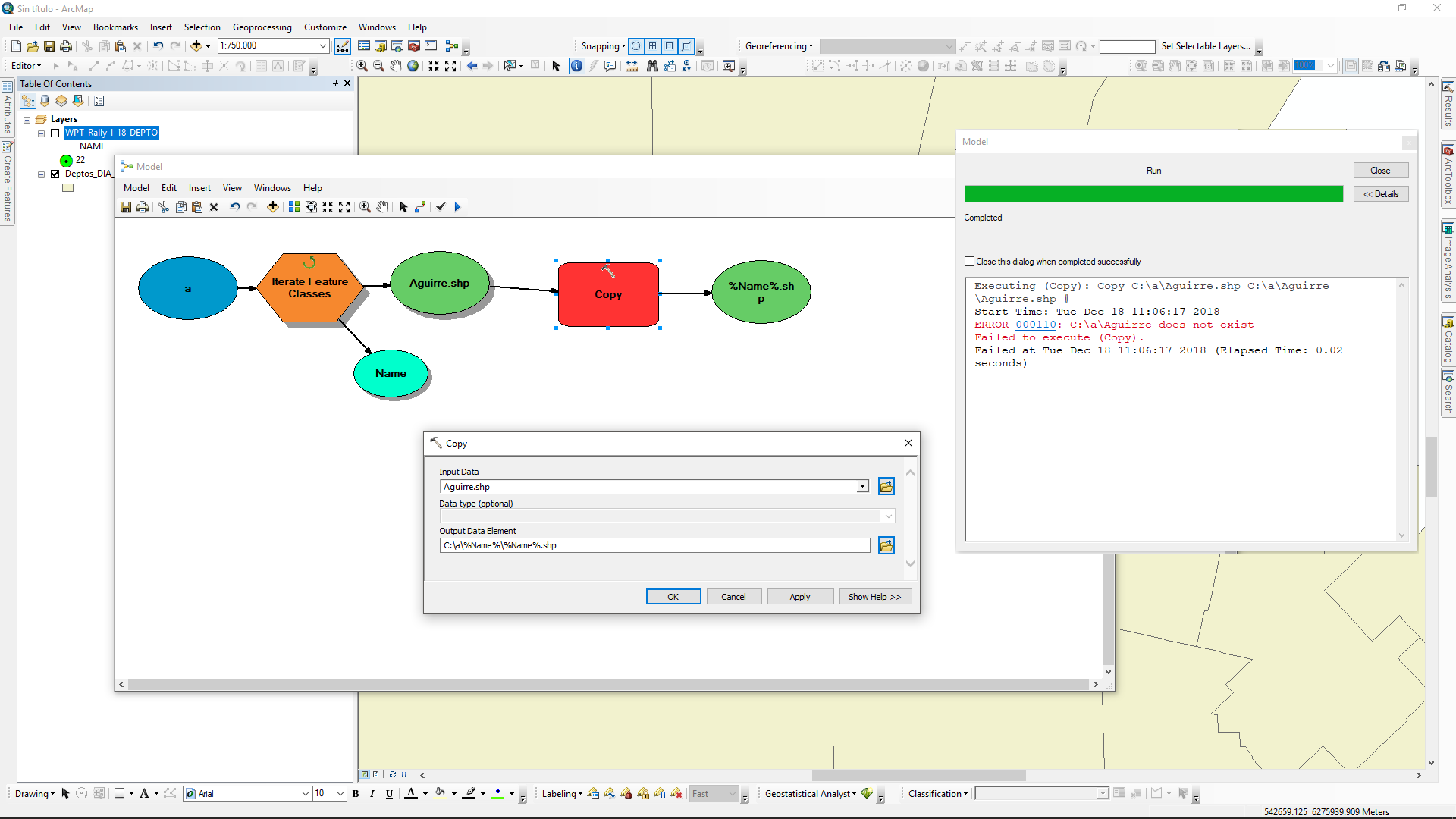Check WPT_Rally_I_18_DEPTO layer visibility box
The height and width of the screenshot is (819, 1456).
(55, 133)
